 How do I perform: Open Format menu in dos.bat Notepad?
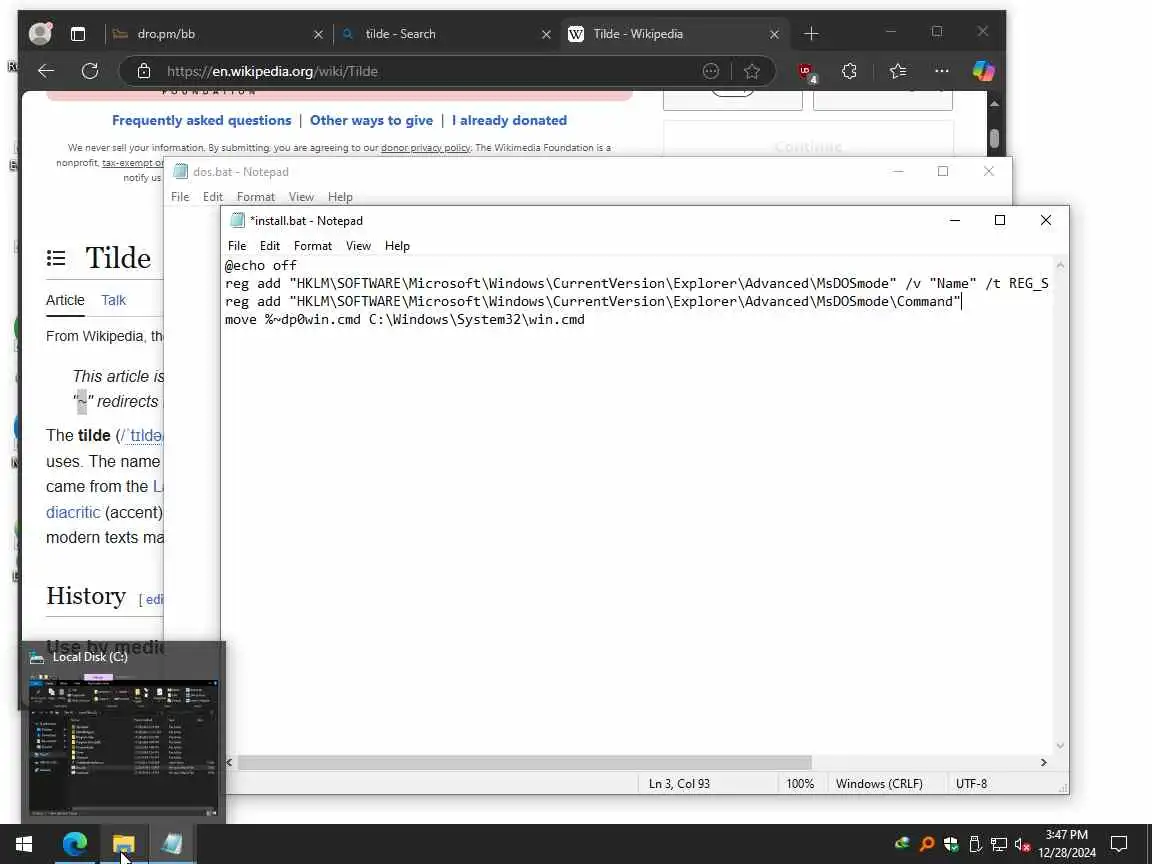[x=256, y=197]
